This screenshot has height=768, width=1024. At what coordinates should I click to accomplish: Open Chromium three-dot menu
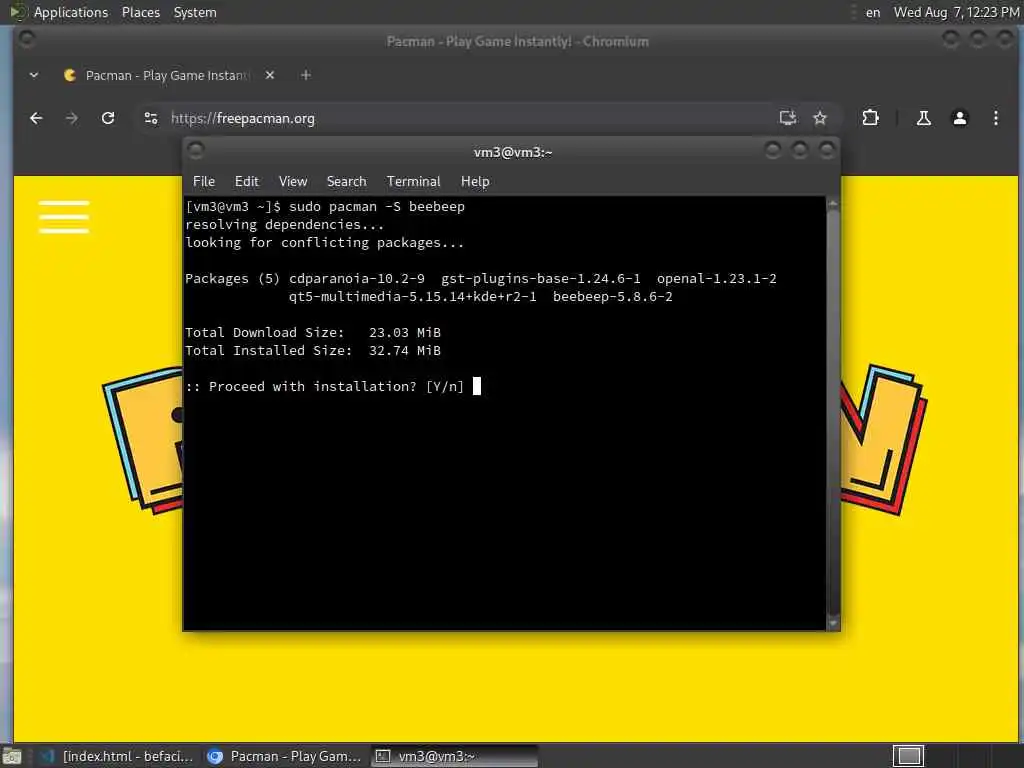pyautogui.click(x=995, y=118)
